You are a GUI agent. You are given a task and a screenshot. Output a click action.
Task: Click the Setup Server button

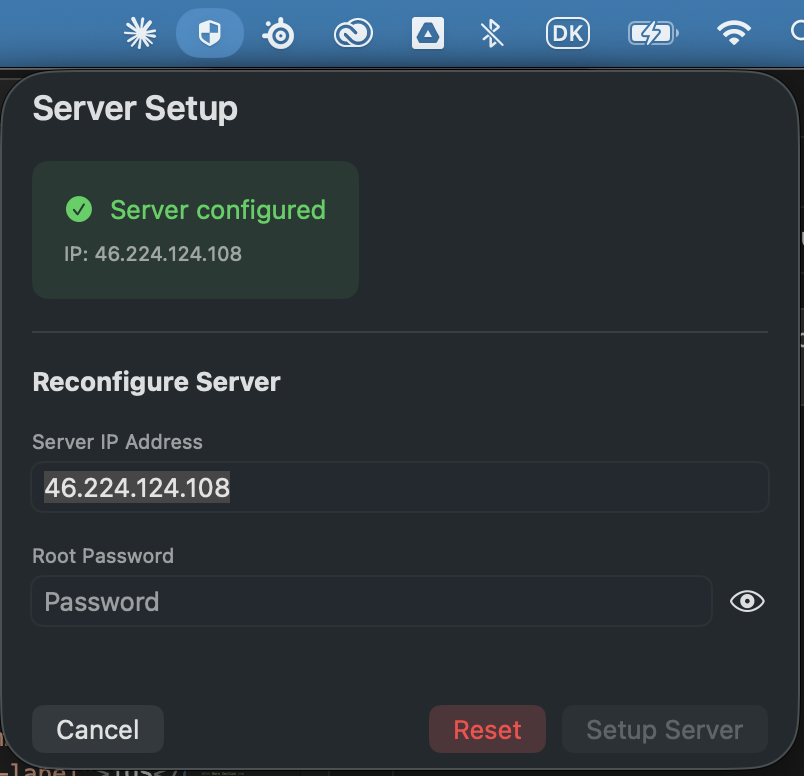pyautogui.click(x=664, y=729)
